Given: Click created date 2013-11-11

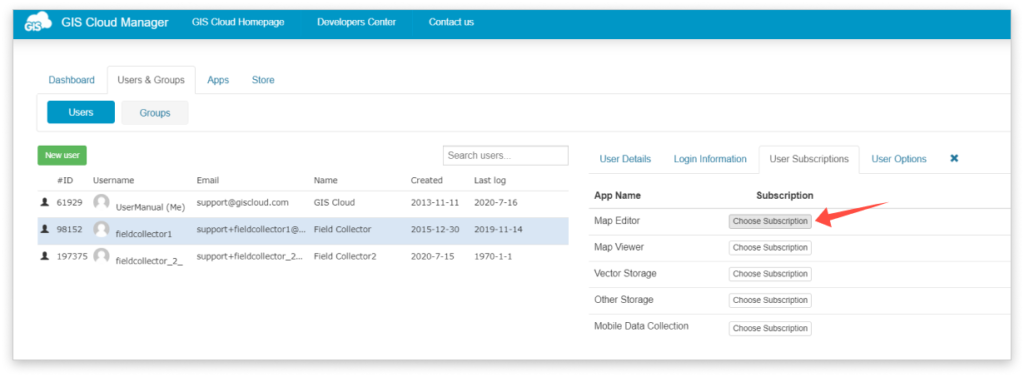Looking at the screenshot, I should tap(435, 203).
